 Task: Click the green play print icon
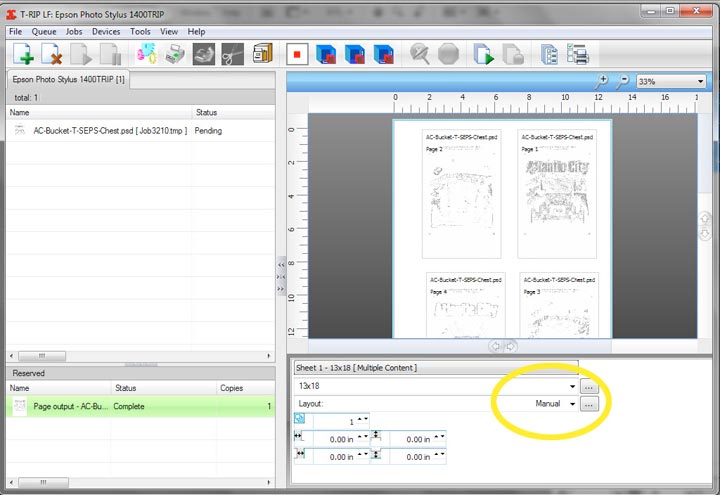pyautogui.click(x=483, y=54)
